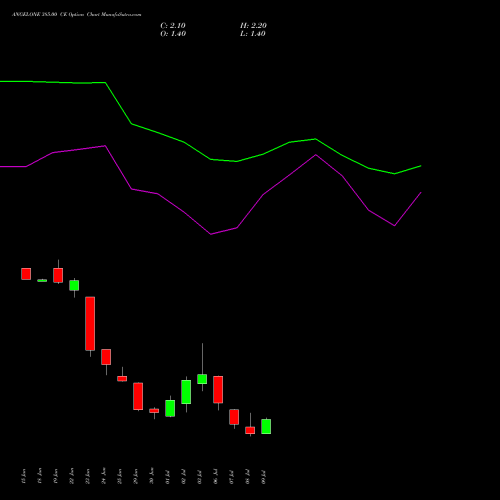Click the 19 Jun date label
This screenshot has width=500, height=500.
point(56,476)
